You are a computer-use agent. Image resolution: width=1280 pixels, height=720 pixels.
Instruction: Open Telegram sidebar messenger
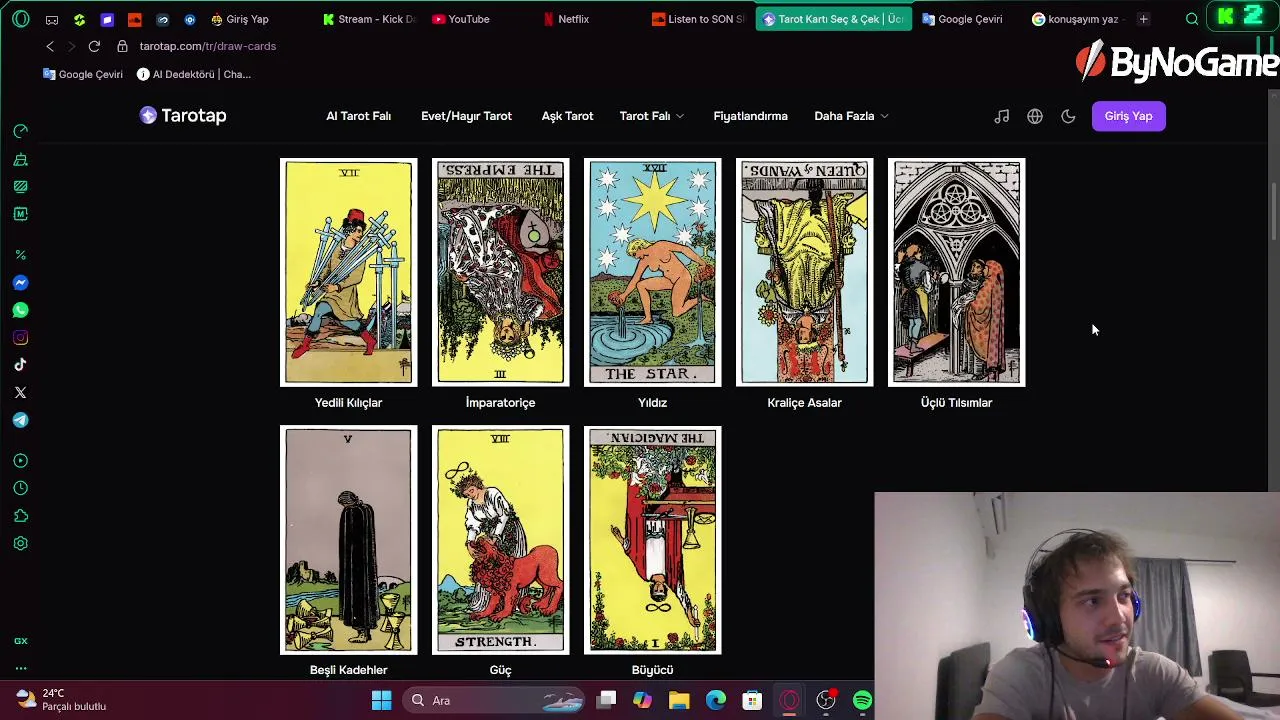click(x=20, y=420)
